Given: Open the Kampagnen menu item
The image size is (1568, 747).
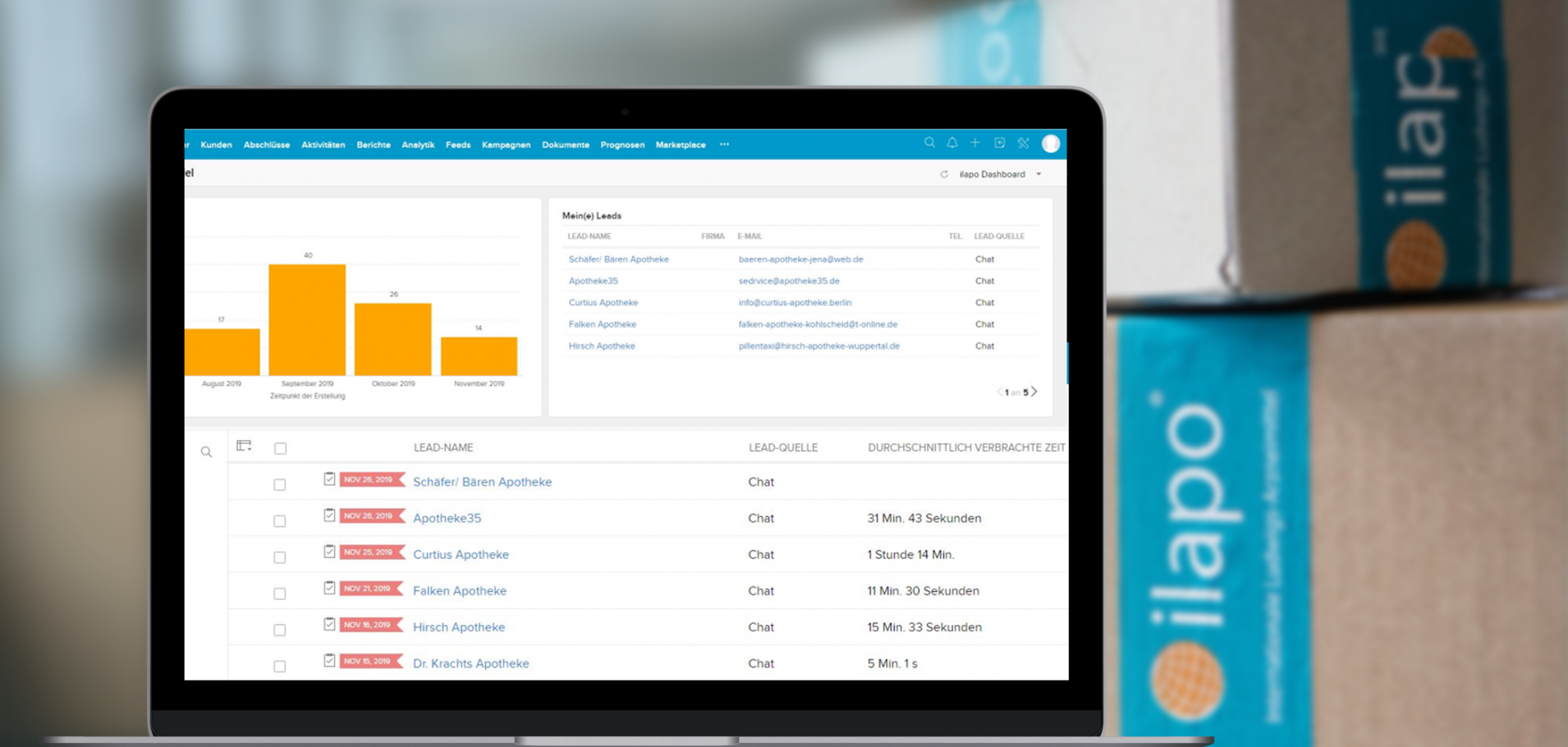Looking at the screenshot, I should (x=506, y=144).
